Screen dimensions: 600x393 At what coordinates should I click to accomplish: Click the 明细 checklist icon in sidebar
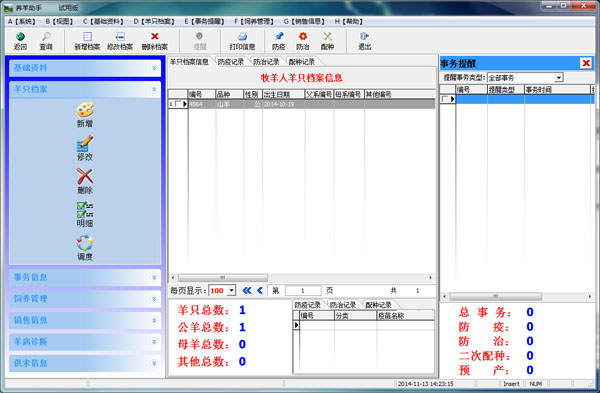85,210
